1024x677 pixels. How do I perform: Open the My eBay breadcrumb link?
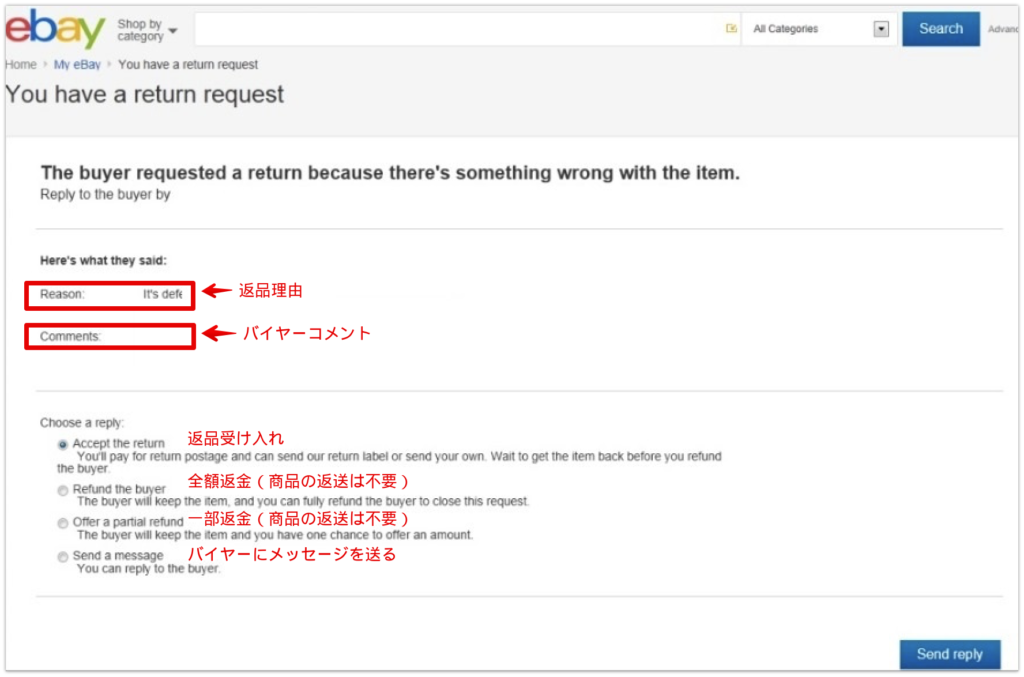[x=77, y=65]
